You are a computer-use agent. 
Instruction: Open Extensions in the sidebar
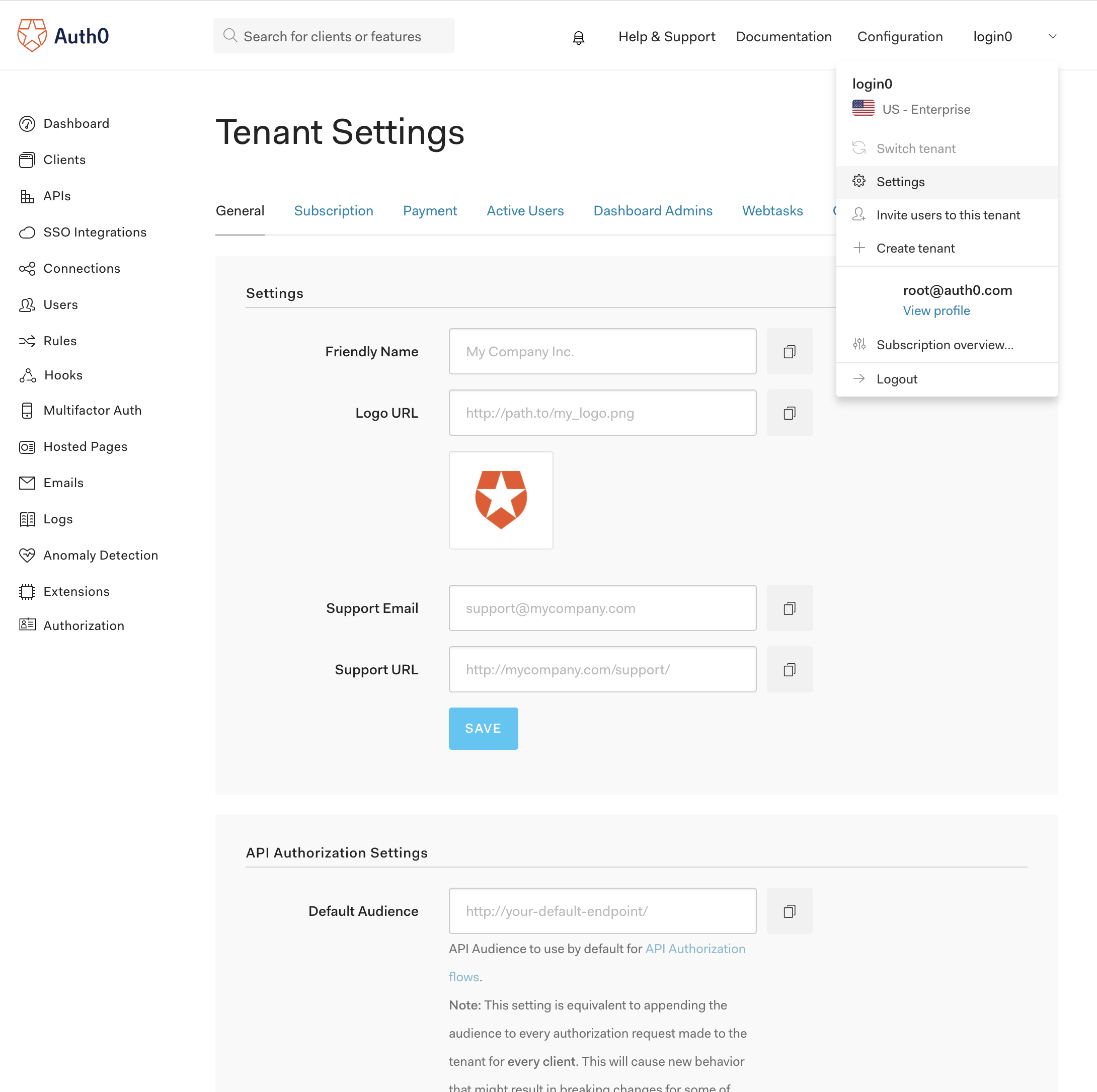76,591
